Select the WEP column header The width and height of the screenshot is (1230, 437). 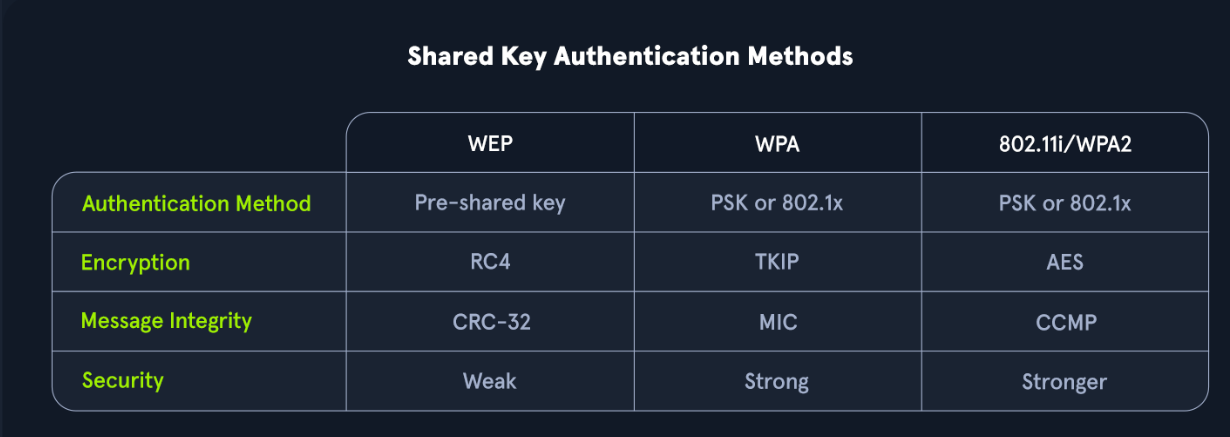point(490,143)
